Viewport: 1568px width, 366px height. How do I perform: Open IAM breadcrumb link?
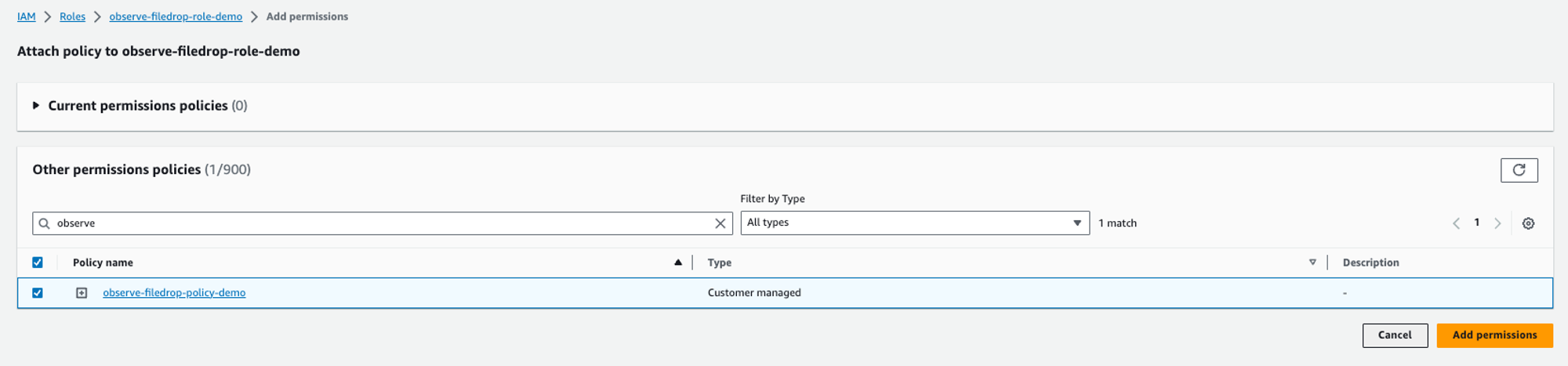tap(27, 16)
